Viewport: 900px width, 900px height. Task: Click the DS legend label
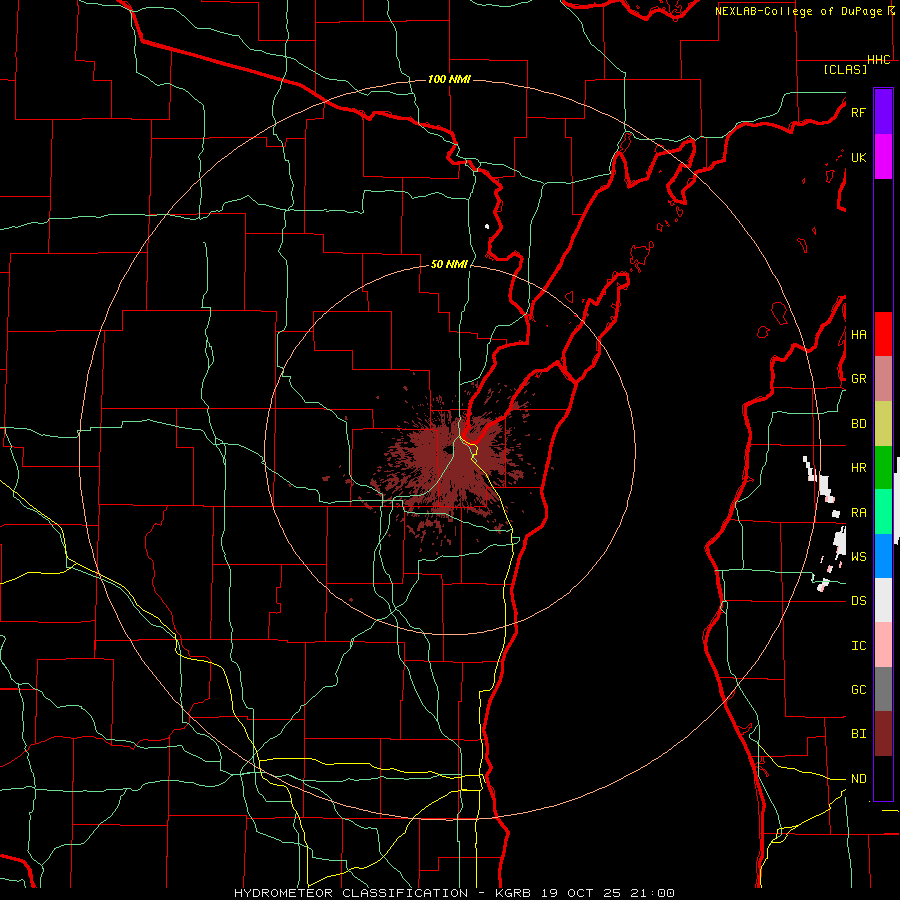click(x=858, y=600)
